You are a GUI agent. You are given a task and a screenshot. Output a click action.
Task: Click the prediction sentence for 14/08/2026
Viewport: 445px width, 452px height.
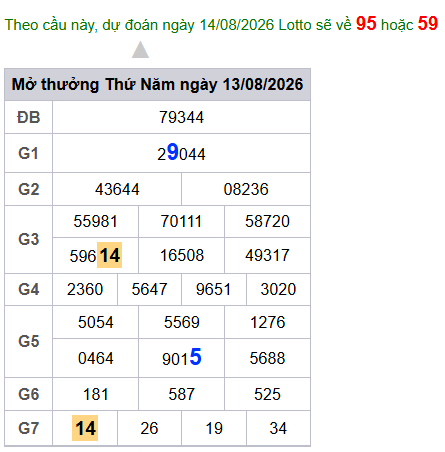(221, 24)
